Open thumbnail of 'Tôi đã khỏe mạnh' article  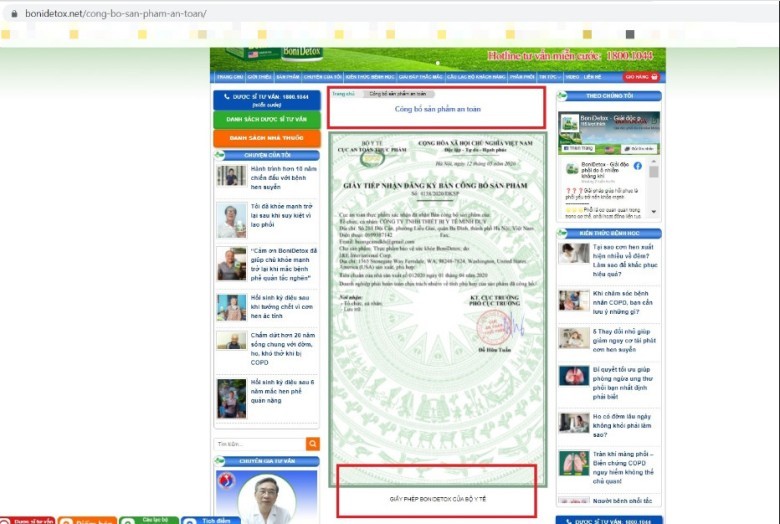231,220
